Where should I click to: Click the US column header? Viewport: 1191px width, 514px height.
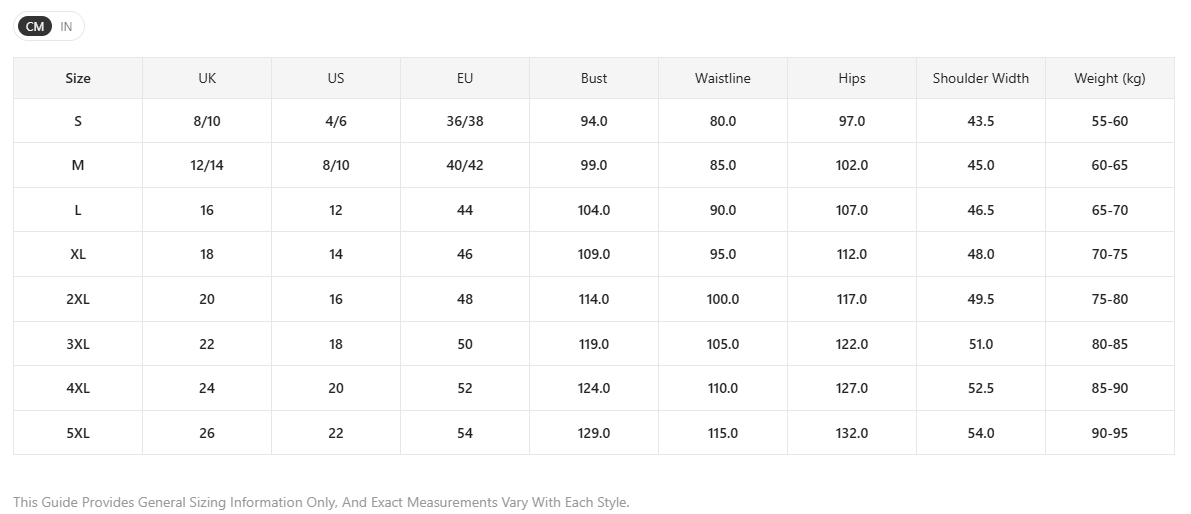coord(336,78)
